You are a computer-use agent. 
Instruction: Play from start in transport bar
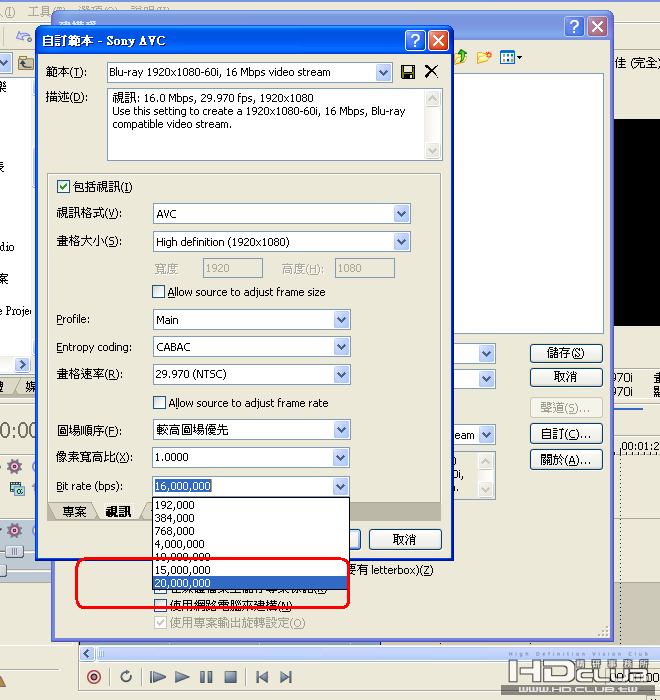[157, 677]
